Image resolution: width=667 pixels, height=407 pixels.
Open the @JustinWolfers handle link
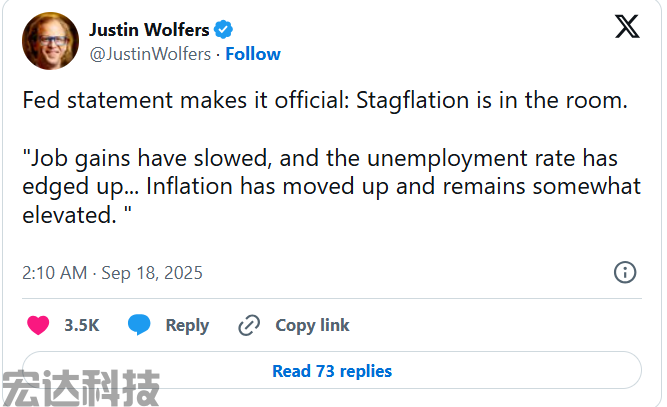tap(150, 54)
